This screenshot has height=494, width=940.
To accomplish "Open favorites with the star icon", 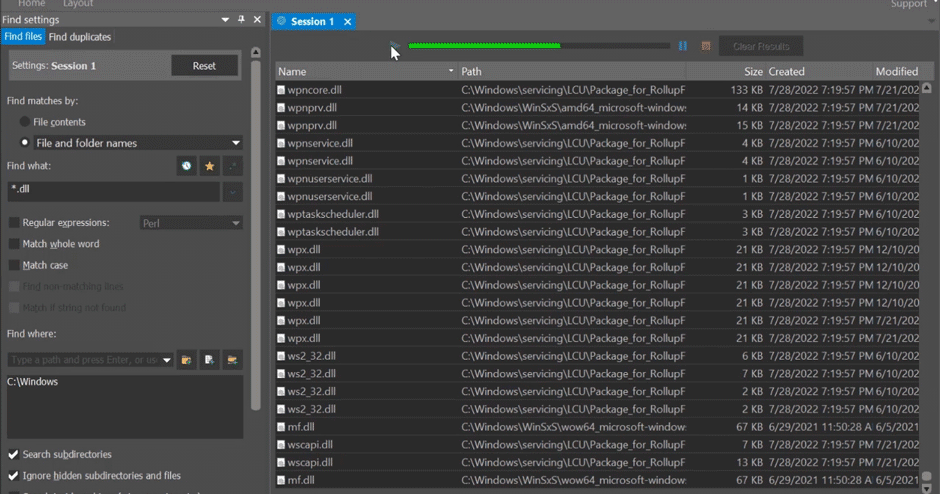I will point(209,166).
